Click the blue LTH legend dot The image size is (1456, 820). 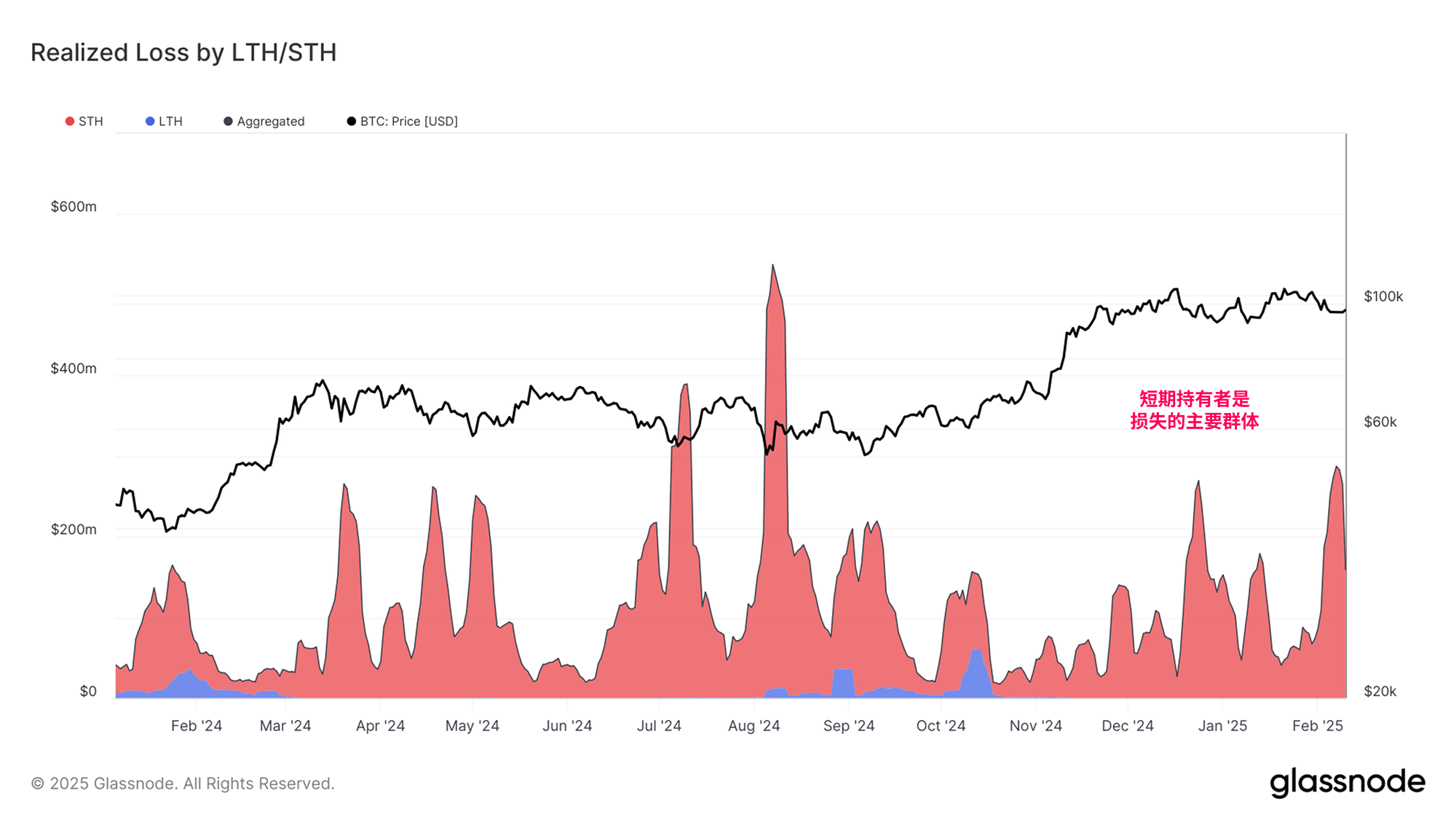(150, 122)
